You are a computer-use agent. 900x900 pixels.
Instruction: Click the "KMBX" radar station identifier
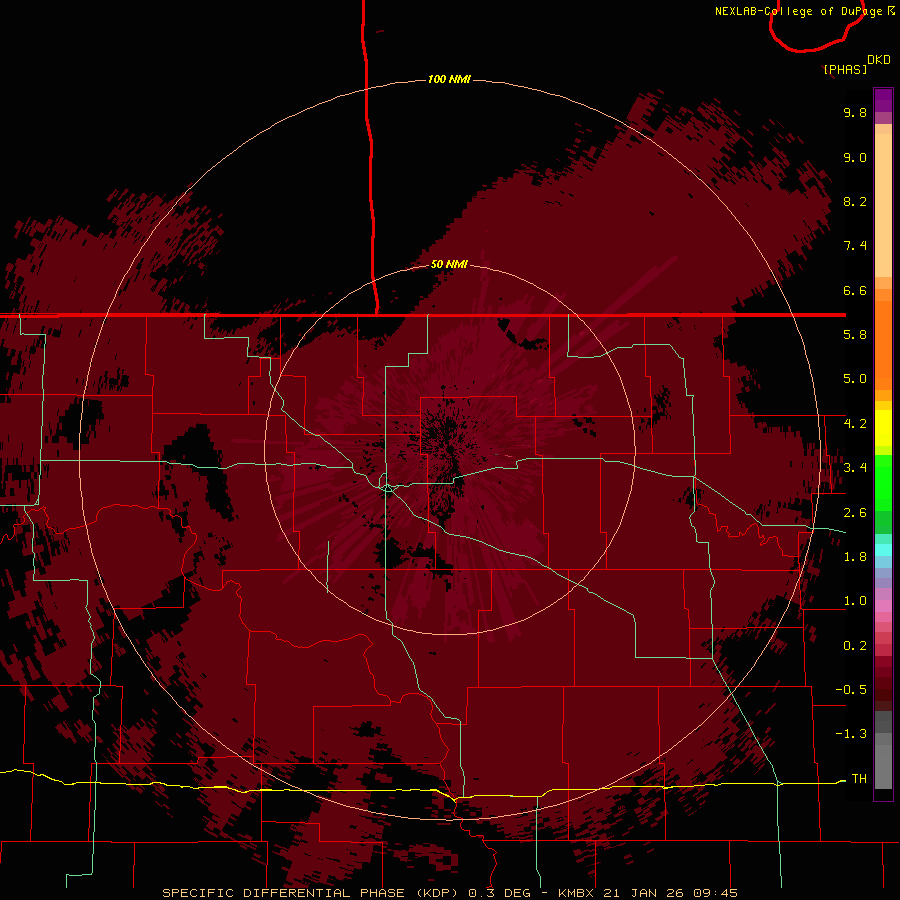point(576,893)
